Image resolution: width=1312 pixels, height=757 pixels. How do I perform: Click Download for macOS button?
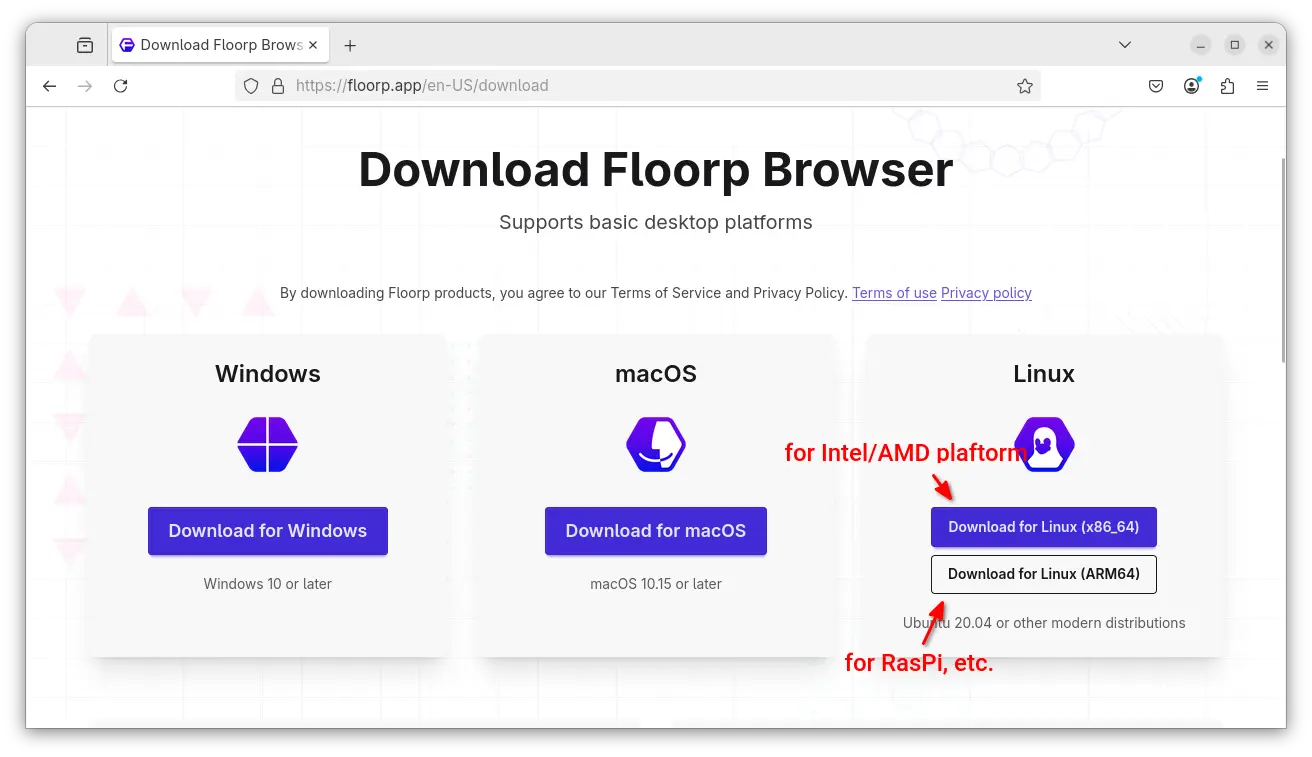click(x=656, y=531)
